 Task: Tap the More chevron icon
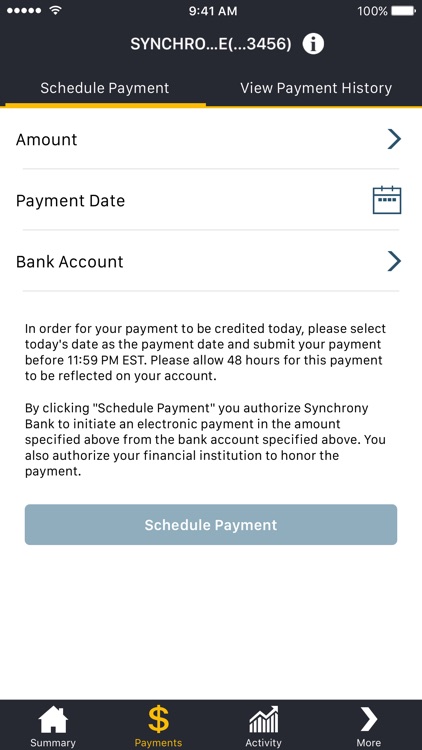369,720
